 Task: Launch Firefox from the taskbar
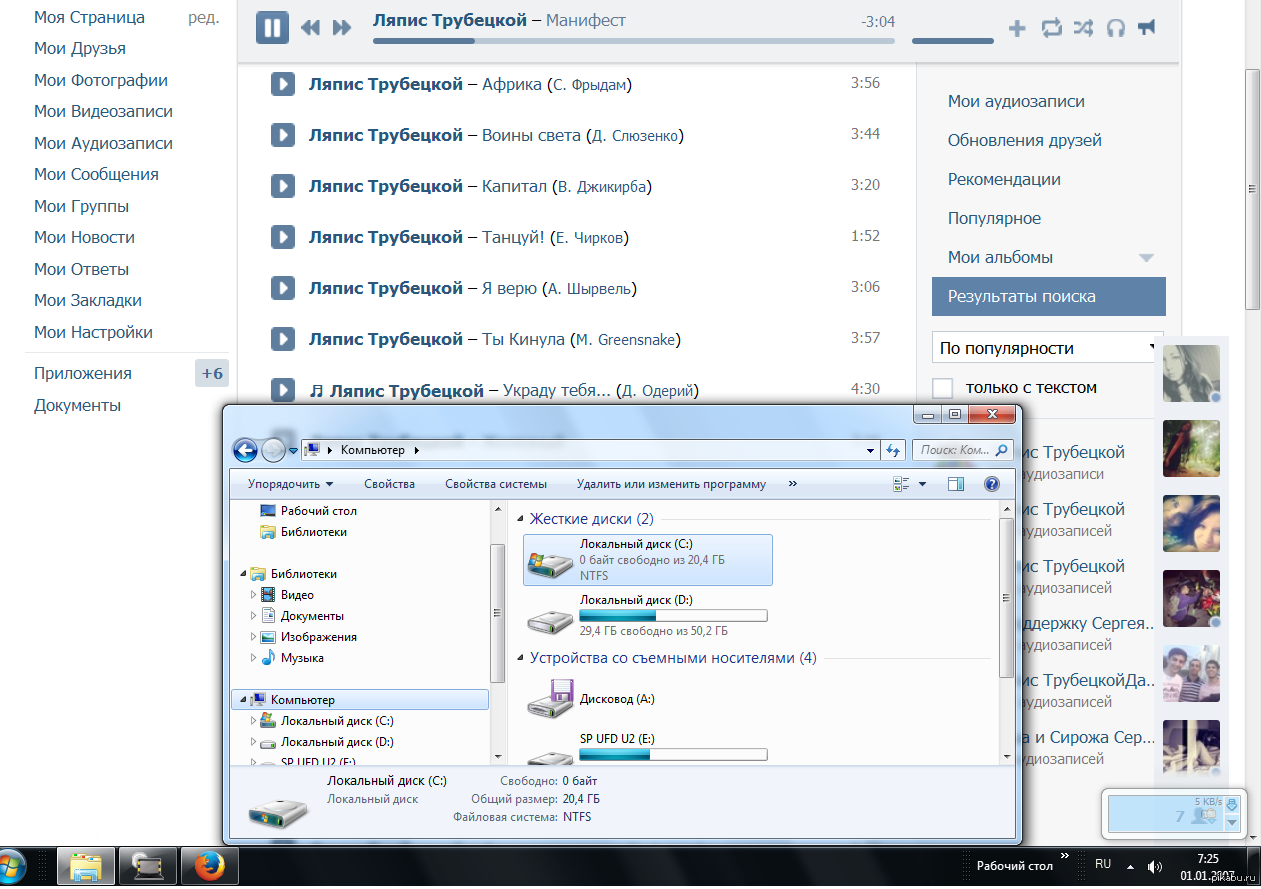click(209, 866)
